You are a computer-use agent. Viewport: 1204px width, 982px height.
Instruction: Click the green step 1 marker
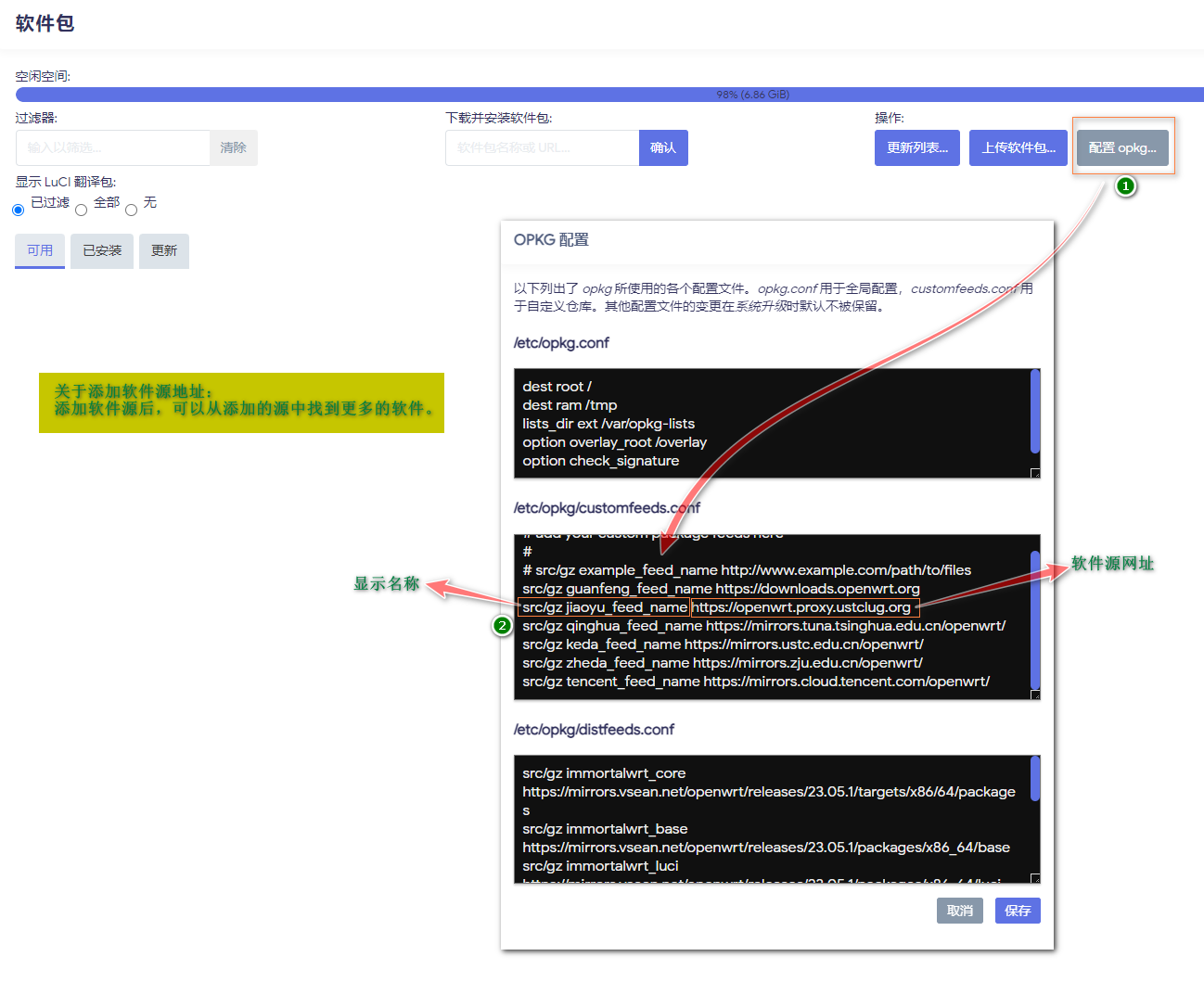pos(1125,186)
